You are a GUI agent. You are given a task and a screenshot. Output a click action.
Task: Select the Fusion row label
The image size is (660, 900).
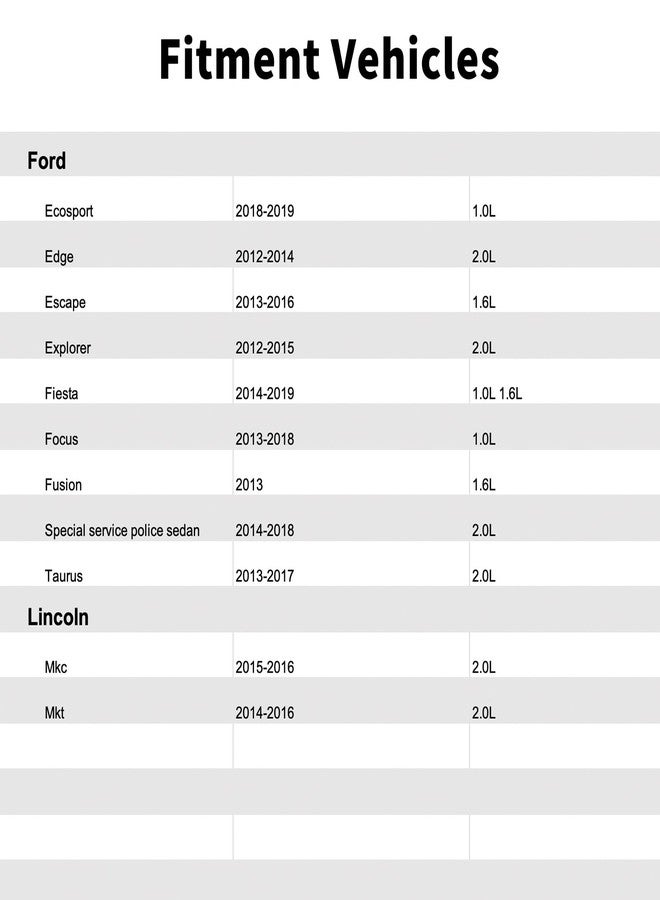pos(63,485)
